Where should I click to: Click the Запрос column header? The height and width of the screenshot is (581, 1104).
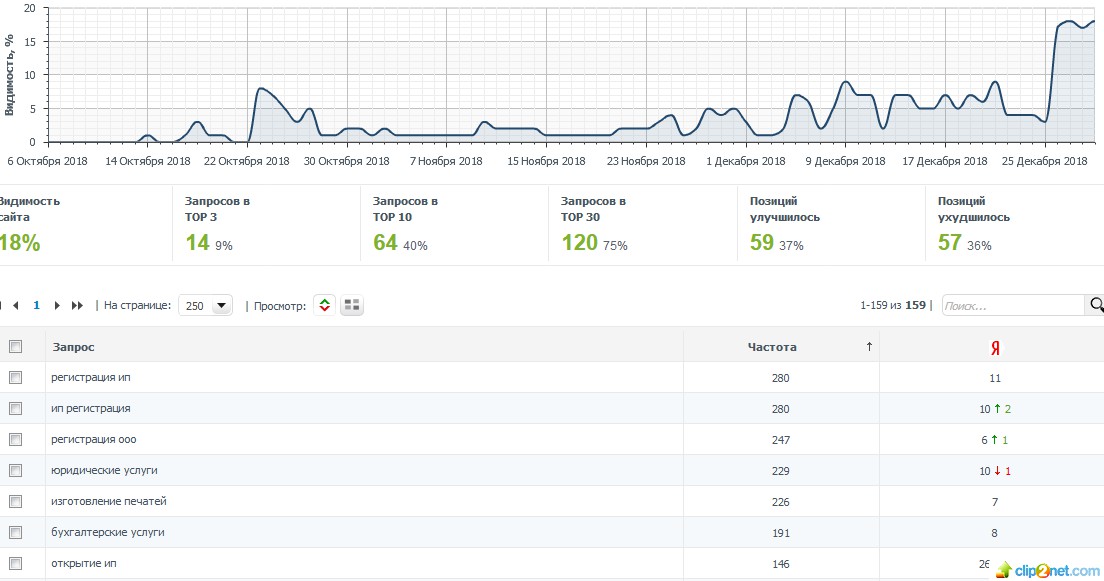(x=73, y=347)
